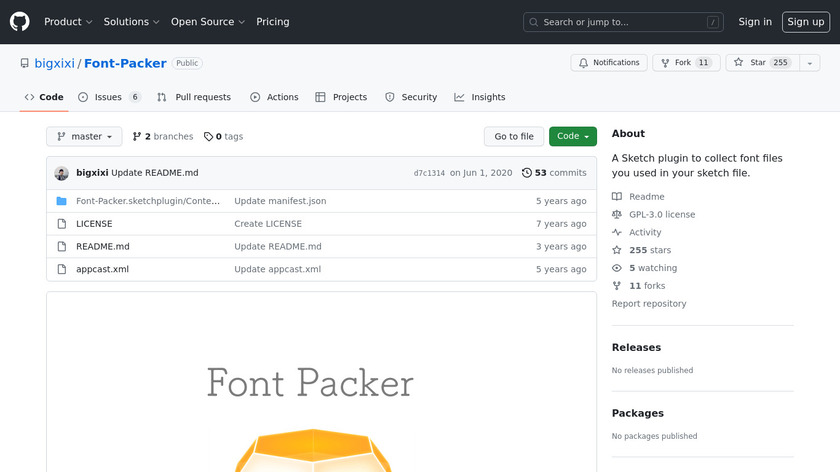Screen dimensions: 840x472
Task: Click the branches icon next to 2 branches
Action: [137, 137]
